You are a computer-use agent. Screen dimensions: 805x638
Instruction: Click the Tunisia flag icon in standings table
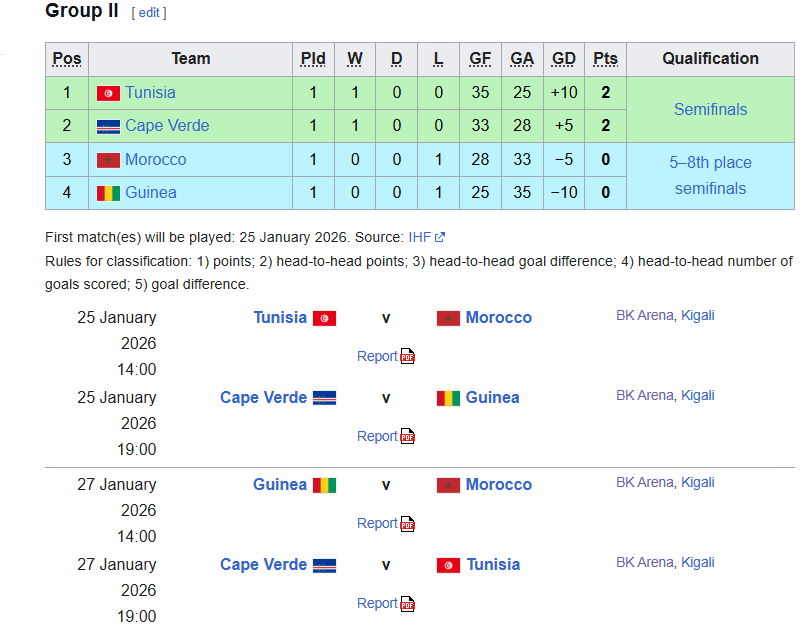pyautogui.click(x=108, y=93)
